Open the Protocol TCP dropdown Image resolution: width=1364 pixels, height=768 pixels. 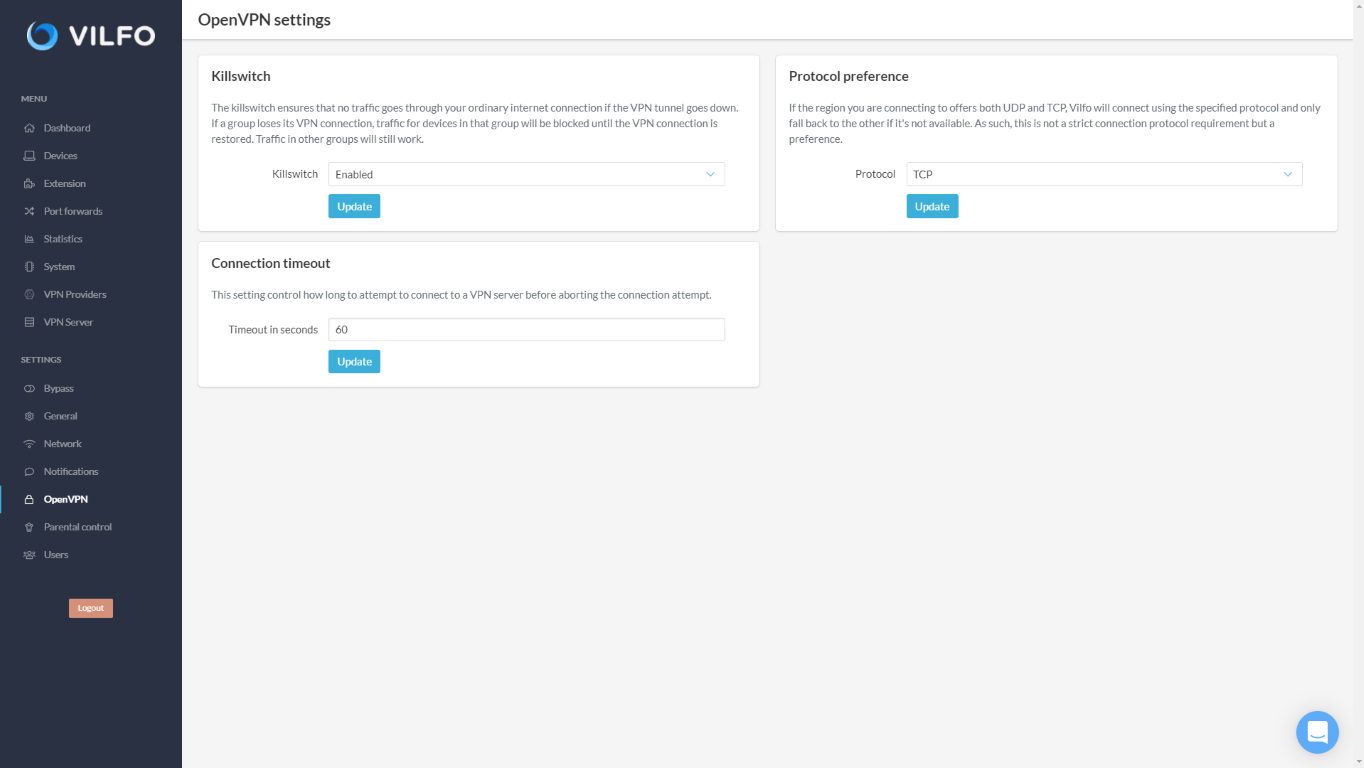1104,174
